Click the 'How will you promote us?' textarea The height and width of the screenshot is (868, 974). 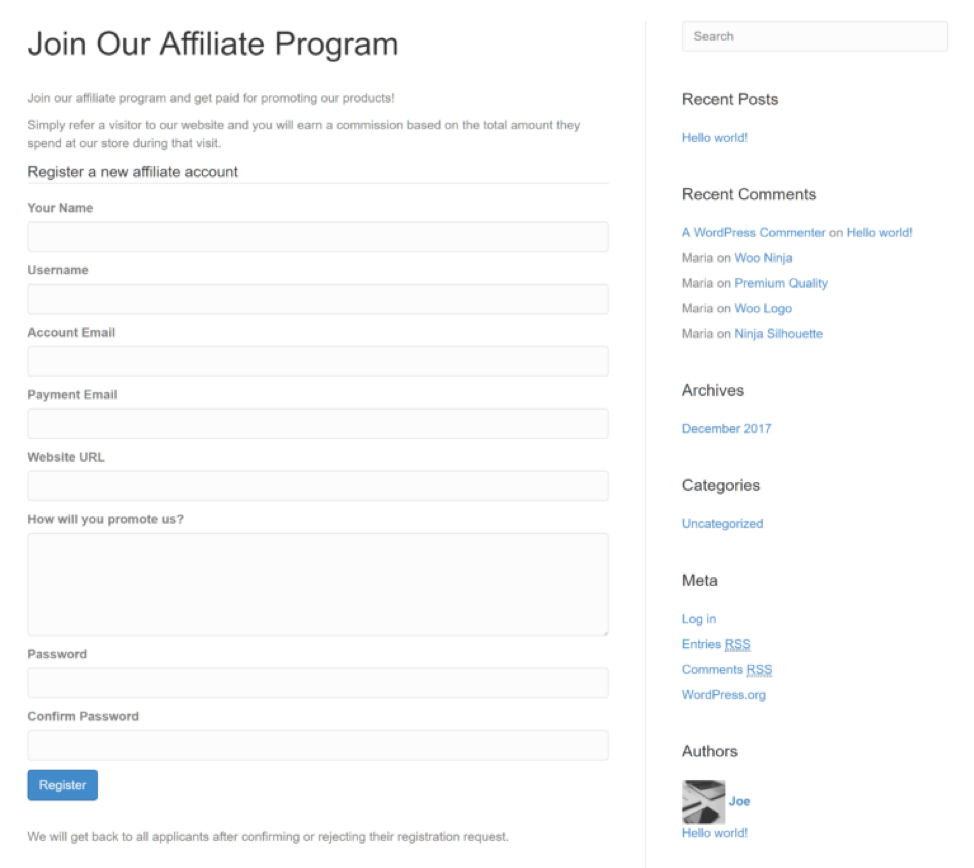[x=318, y=584]
